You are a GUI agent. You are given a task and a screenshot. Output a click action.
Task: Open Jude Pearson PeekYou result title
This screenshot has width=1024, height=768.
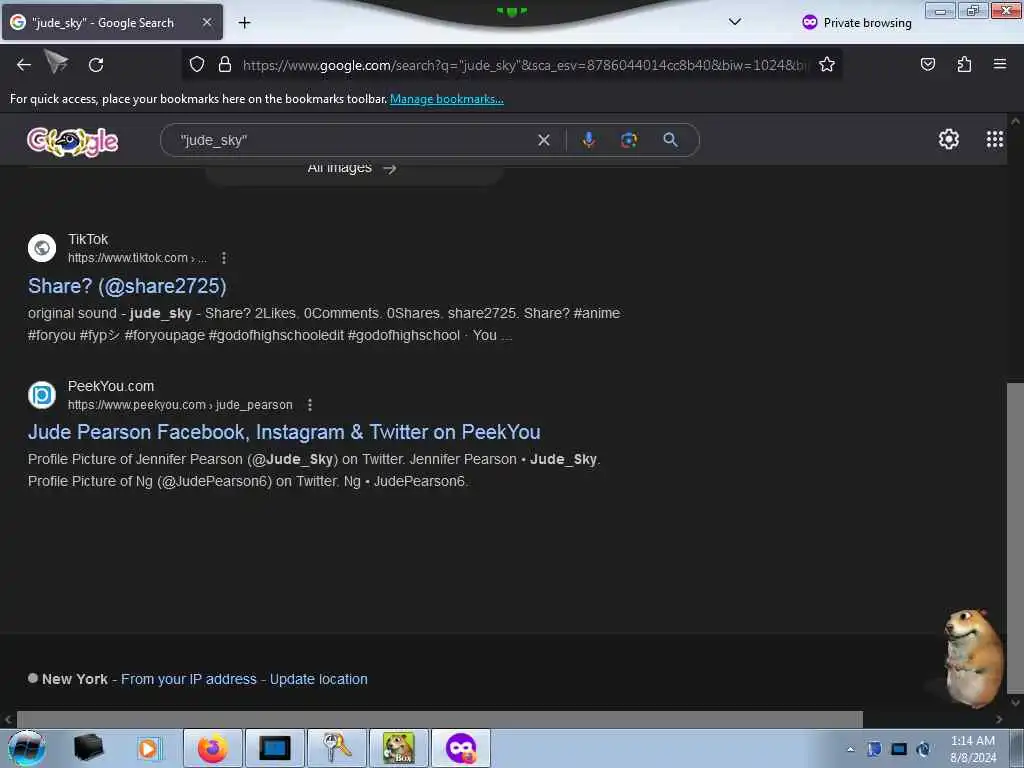(x=284, y=432)
